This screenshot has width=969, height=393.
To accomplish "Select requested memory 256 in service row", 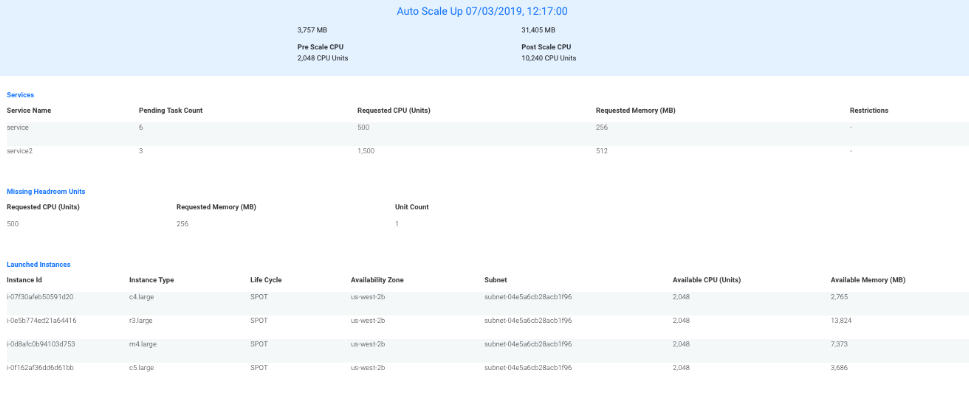I will 601,127.
